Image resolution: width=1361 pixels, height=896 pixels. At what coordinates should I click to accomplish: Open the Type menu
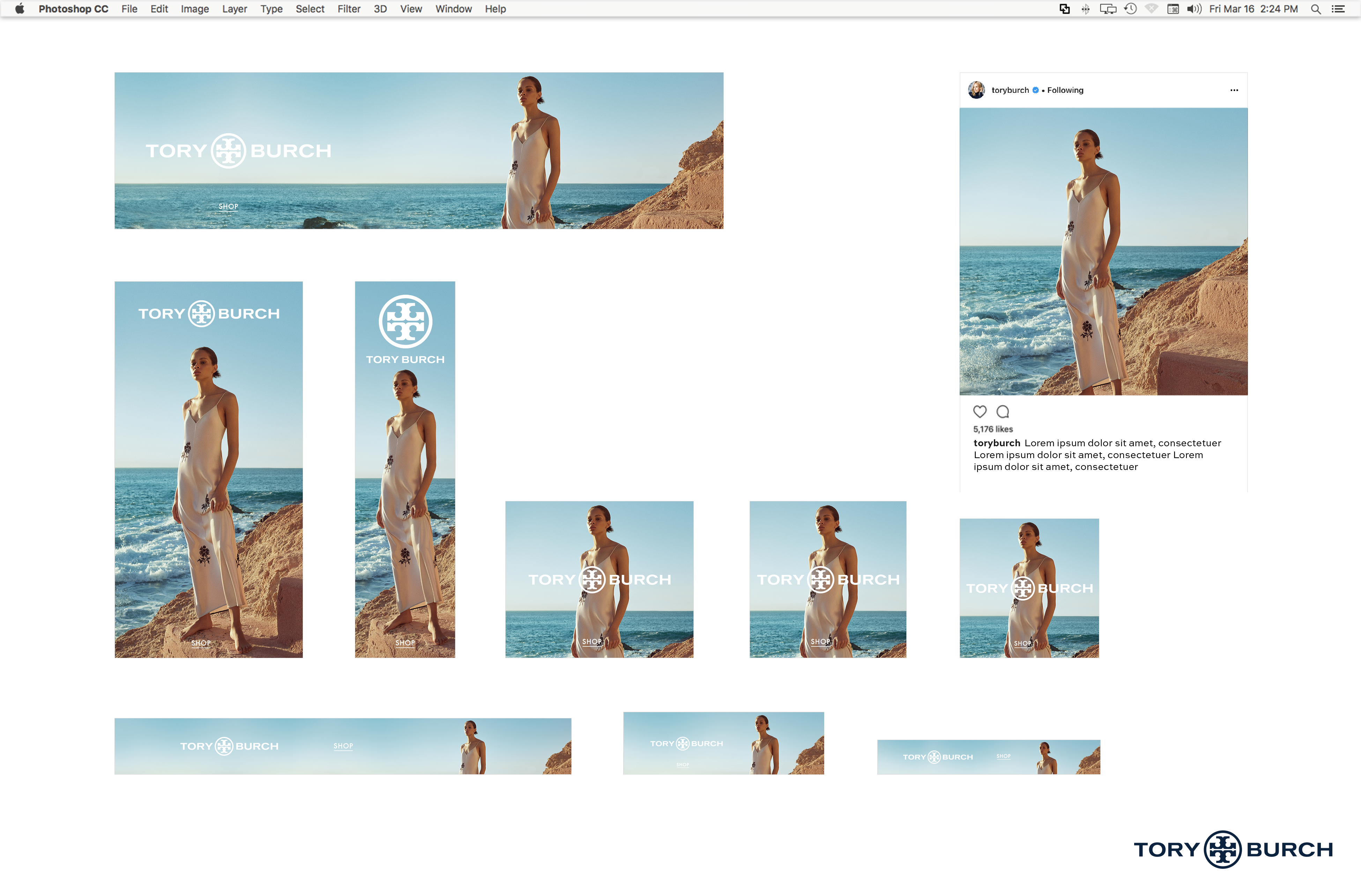click(272, 9)
